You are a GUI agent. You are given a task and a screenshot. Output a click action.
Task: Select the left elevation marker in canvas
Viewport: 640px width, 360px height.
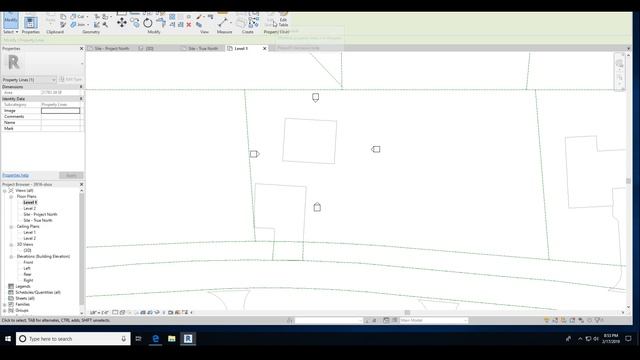coord(254,154)
